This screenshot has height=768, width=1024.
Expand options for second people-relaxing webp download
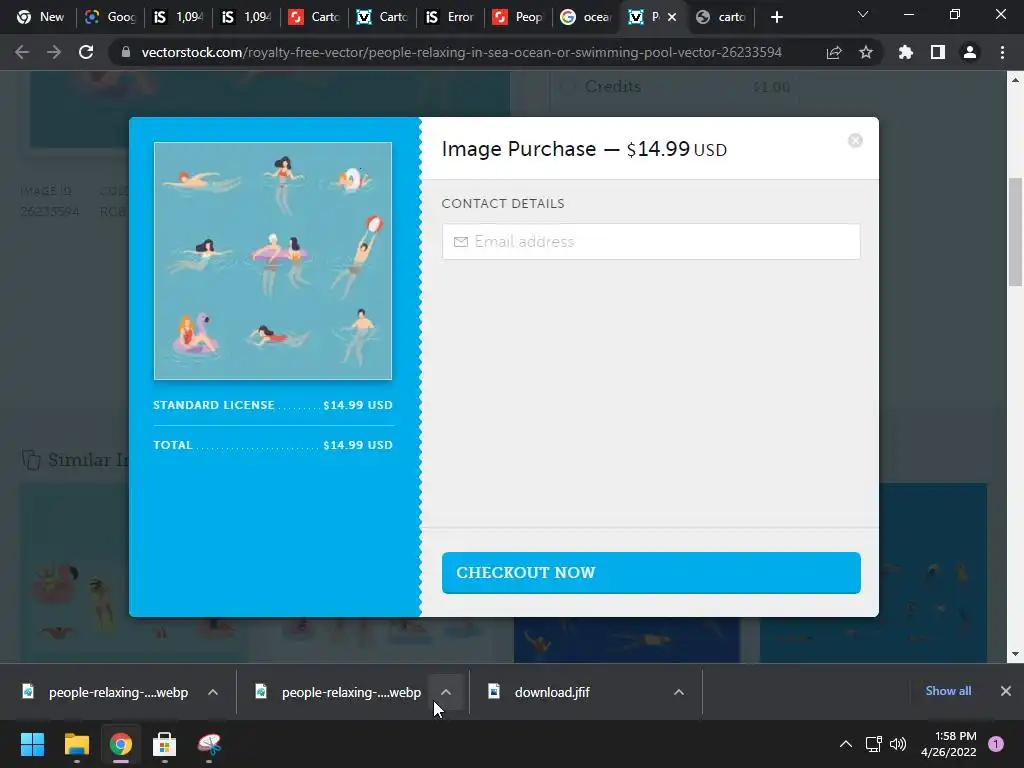tap(446, 692)
